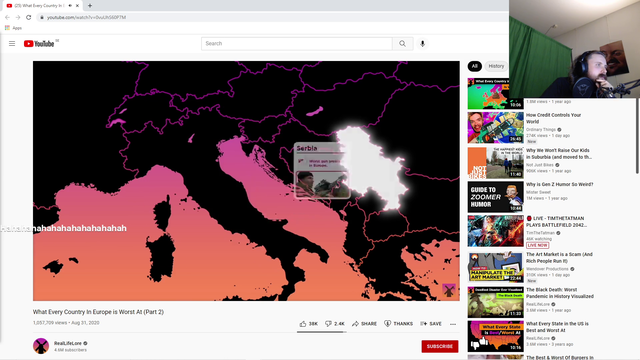
Task: Open Apps bookmark shortcut
Action: tap(13, 28)
